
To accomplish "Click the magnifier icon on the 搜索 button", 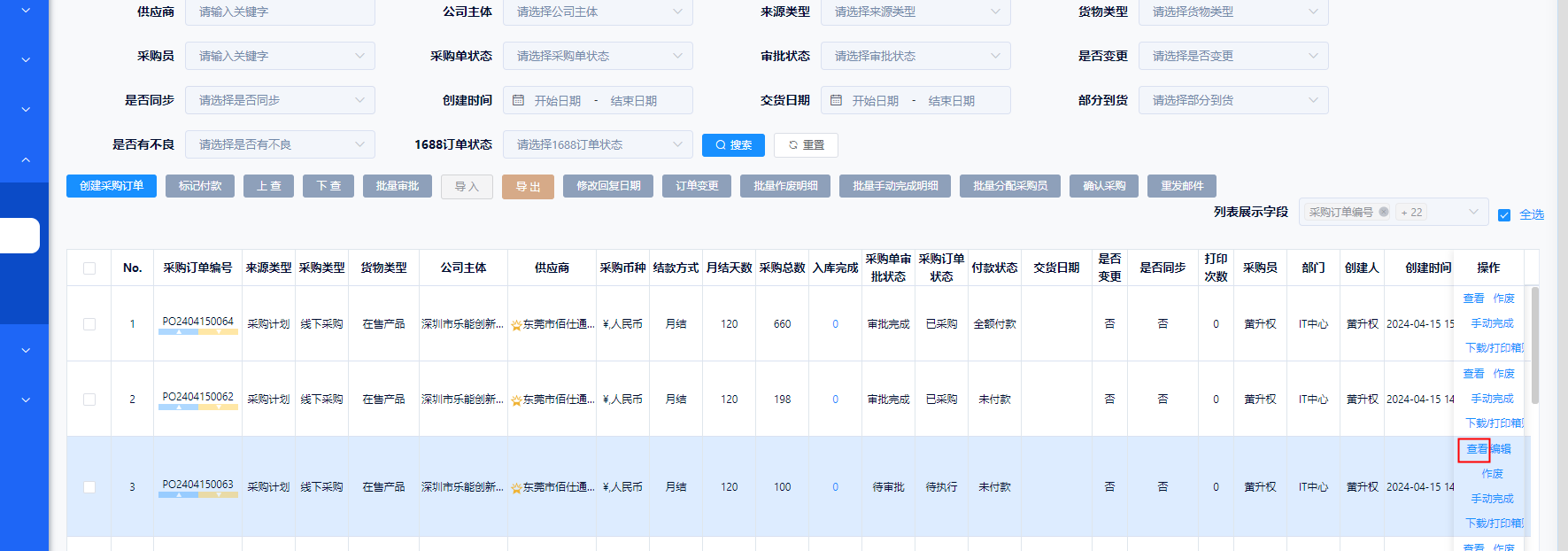I will coord(721,145).
